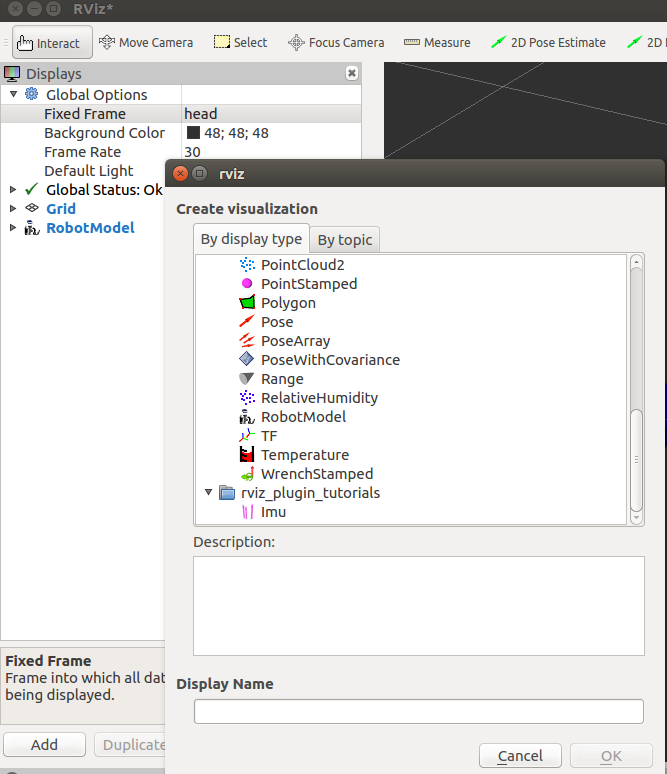Image resolution: width=667 pixels, height=774 pixels.
Task: Choose PointCloud2 display type
Action: 302,265
